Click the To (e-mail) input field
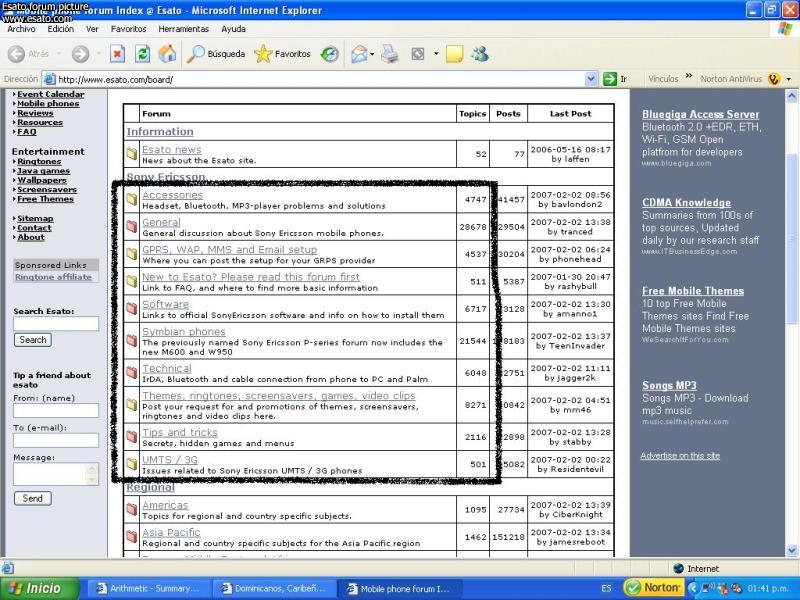 click(56, 440)
